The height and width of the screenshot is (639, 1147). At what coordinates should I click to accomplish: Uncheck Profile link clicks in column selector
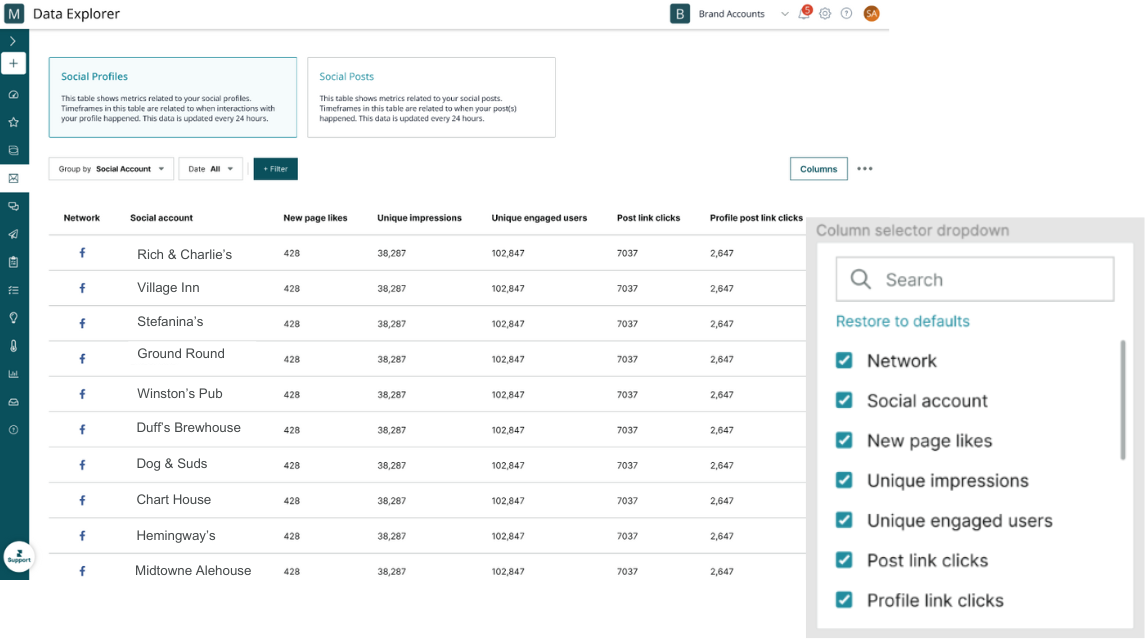pyautogui.click(x=845, y=600)
